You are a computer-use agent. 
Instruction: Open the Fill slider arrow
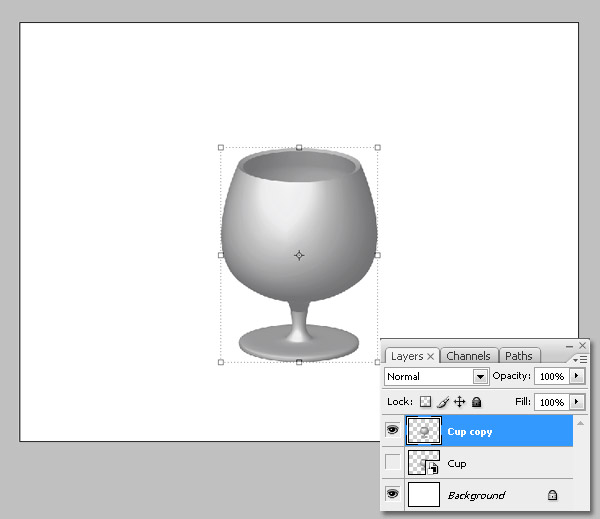(577, 402)
